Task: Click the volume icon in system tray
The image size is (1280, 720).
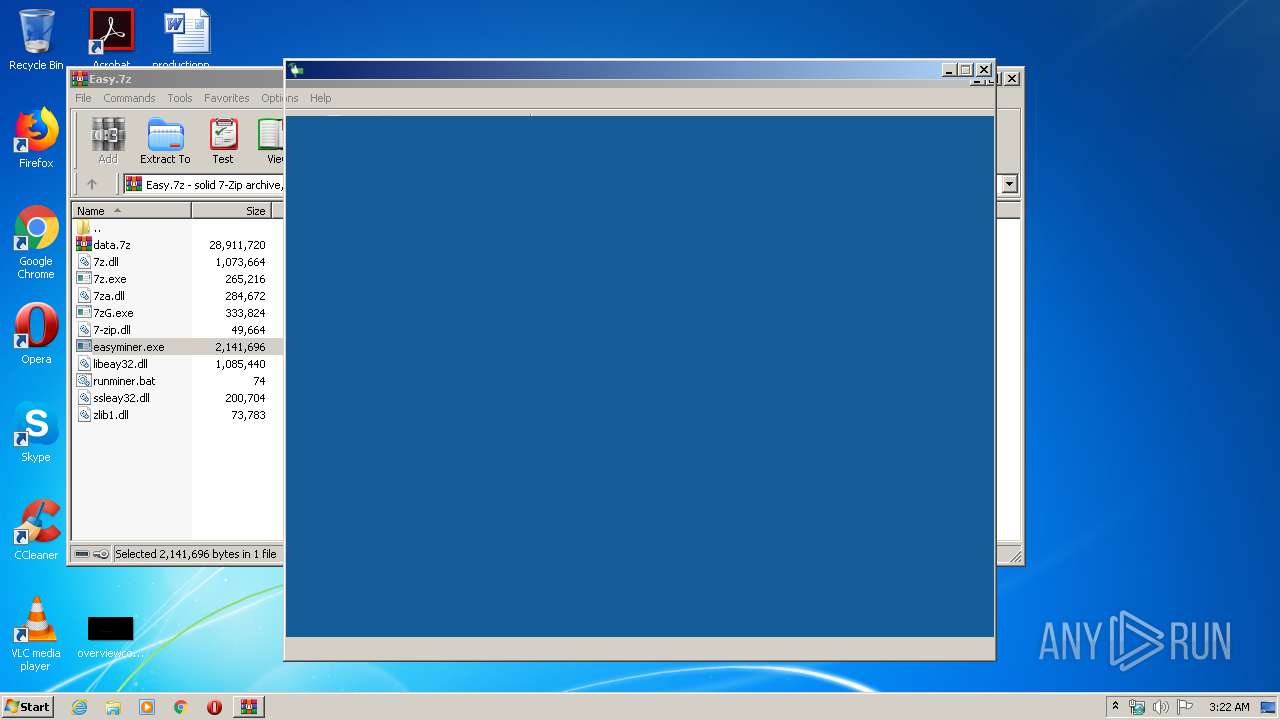Action: pyautogui.click(x=1161, y=707)
